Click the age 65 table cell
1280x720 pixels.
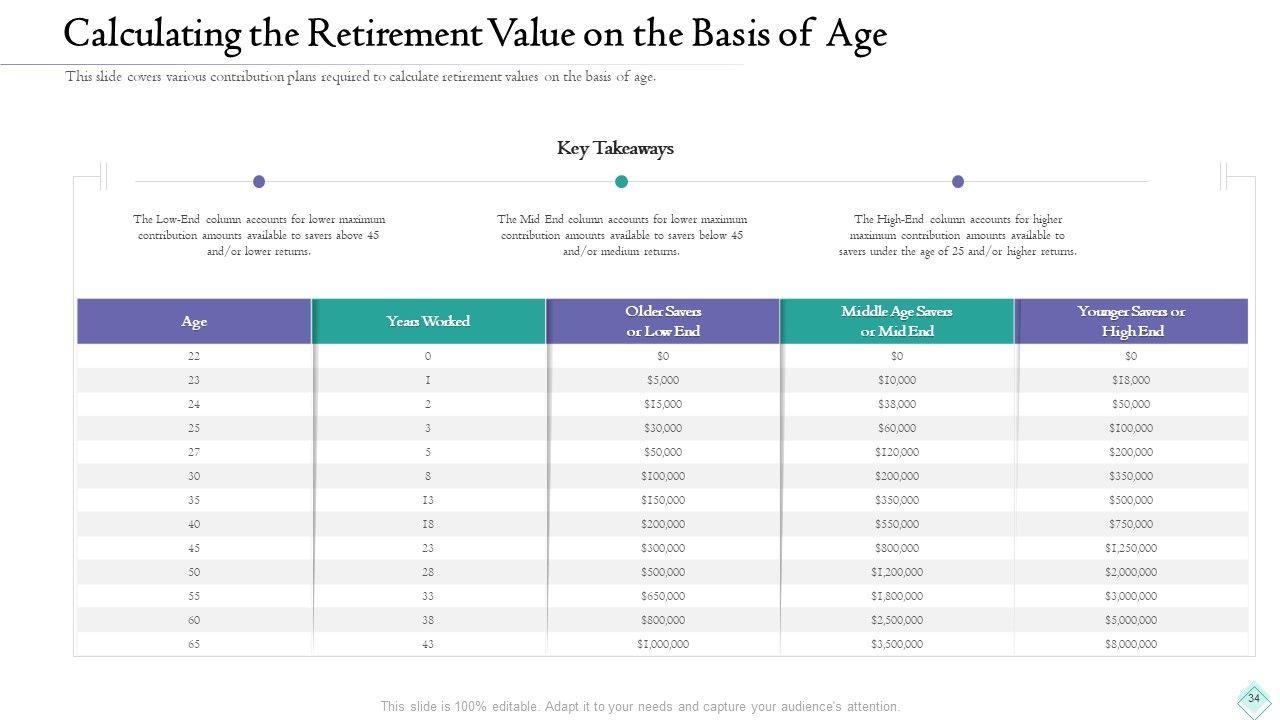pos(194,645)
